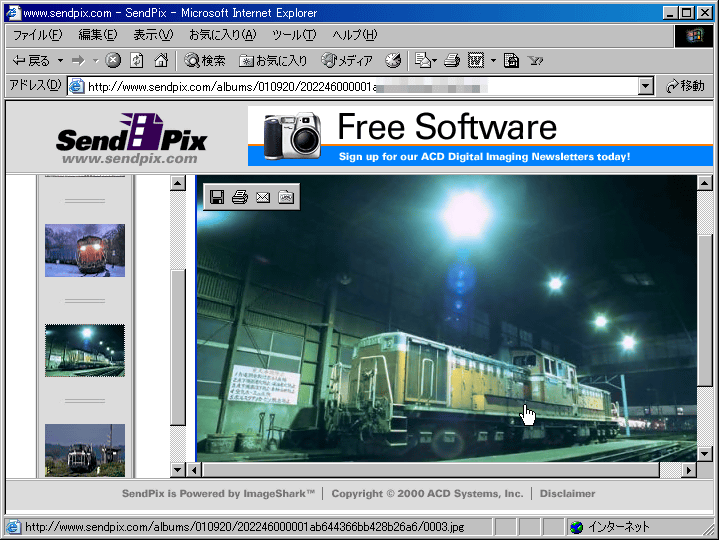Open the 検索 search pane
The height and width of the screenshot is (540, 719).
click(x=205, y=61)
